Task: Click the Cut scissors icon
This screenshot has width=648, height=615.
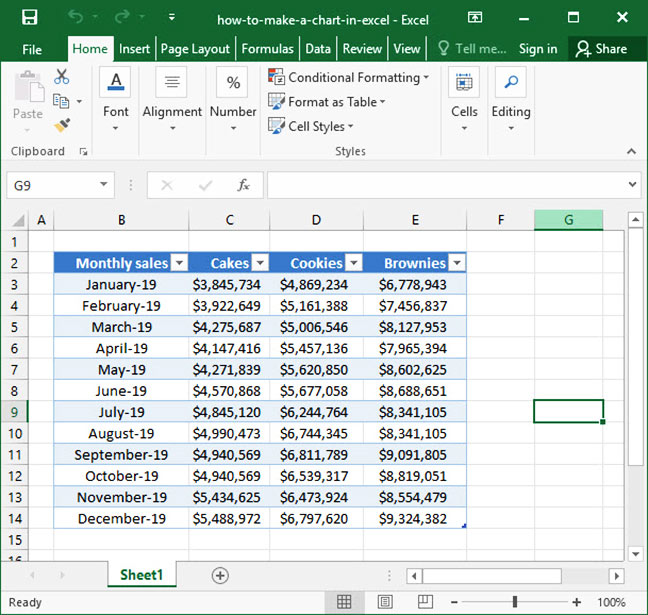Action: 62,77
